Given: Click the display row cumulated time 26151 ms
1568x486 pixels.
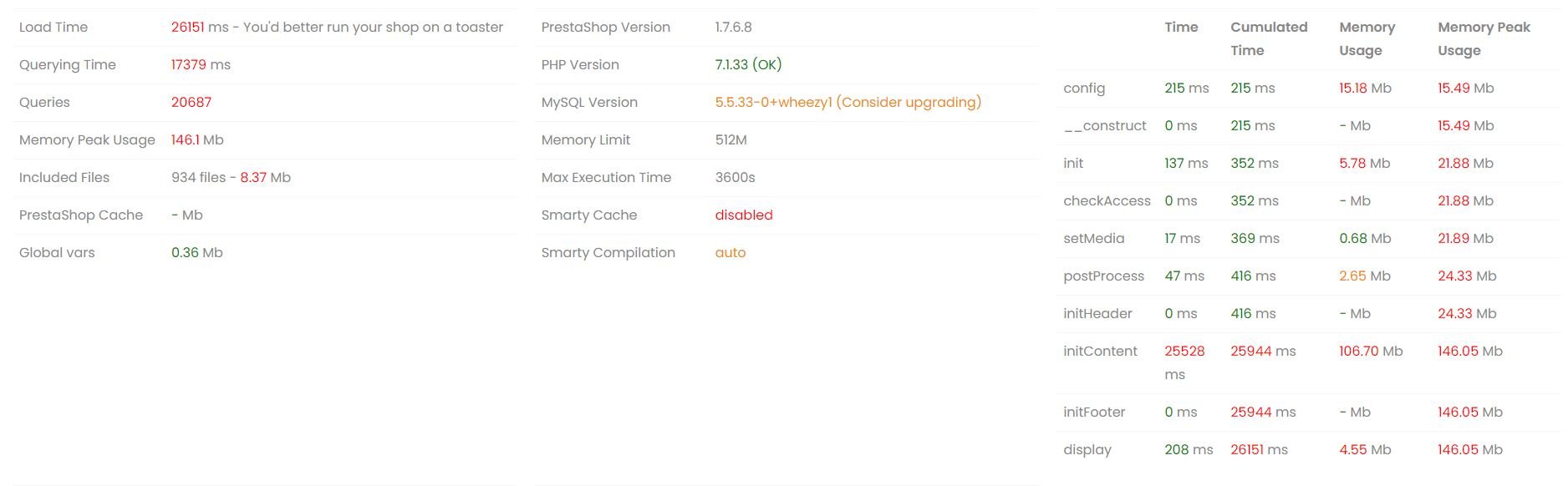Looking at the screenshot, I should [x=1259, y=449].
